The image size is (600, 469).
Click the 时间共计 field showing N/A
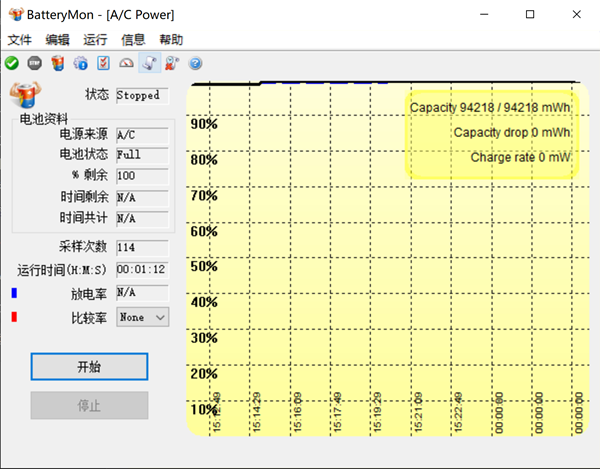point(142,219)
